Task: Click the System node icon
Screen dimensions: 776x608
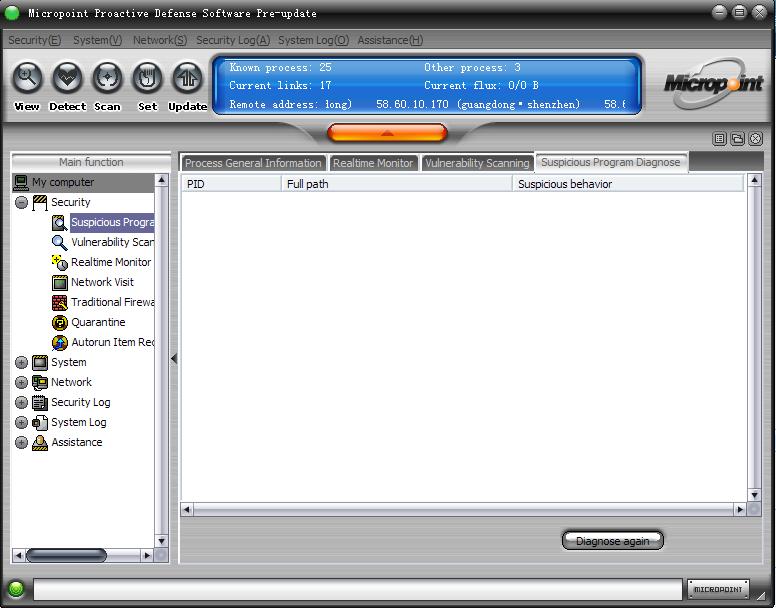Action: pos(40,363)
